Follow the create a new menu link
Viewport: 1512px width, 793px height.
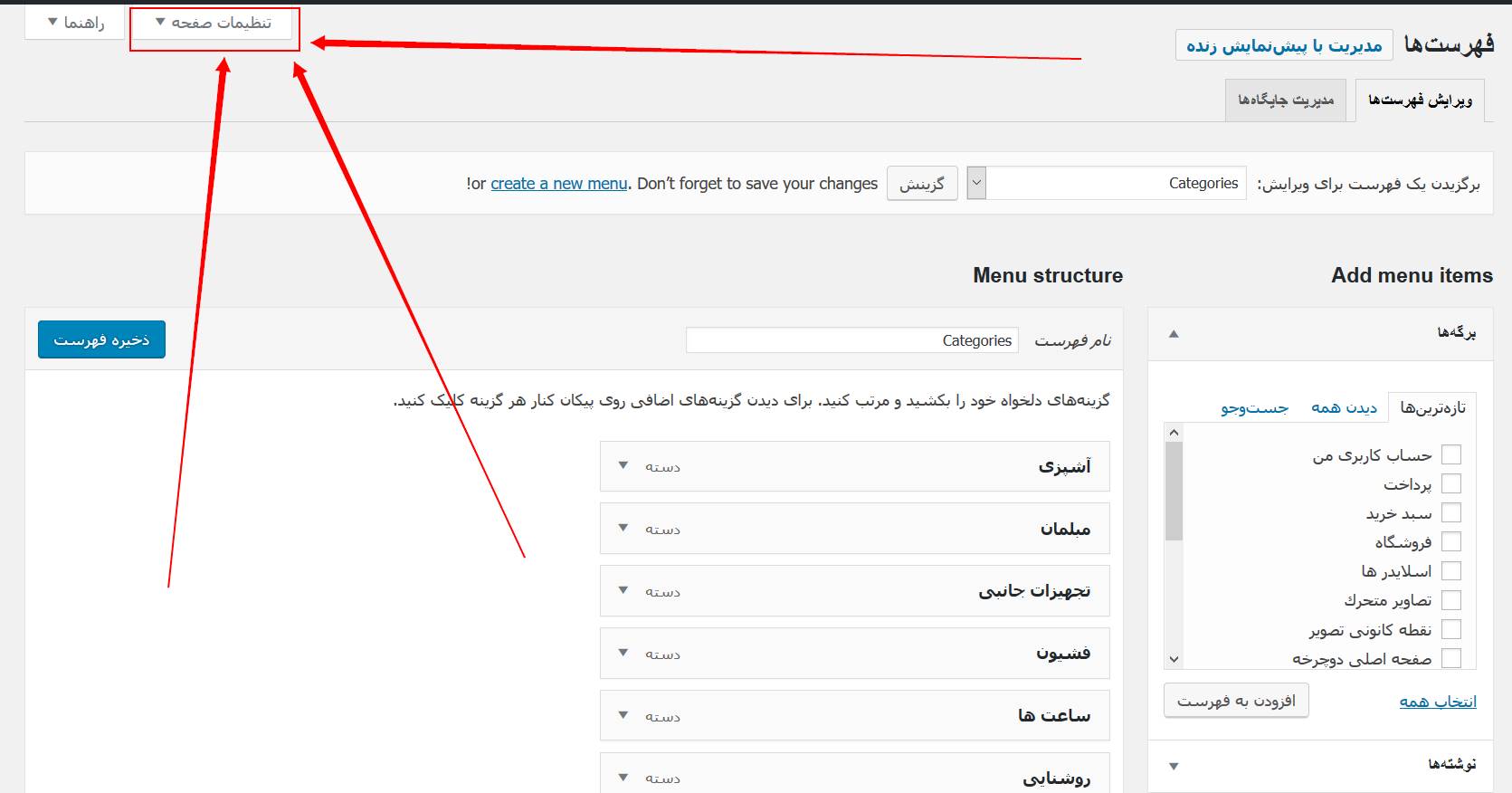pyautogui.click(x=559, y=184)
